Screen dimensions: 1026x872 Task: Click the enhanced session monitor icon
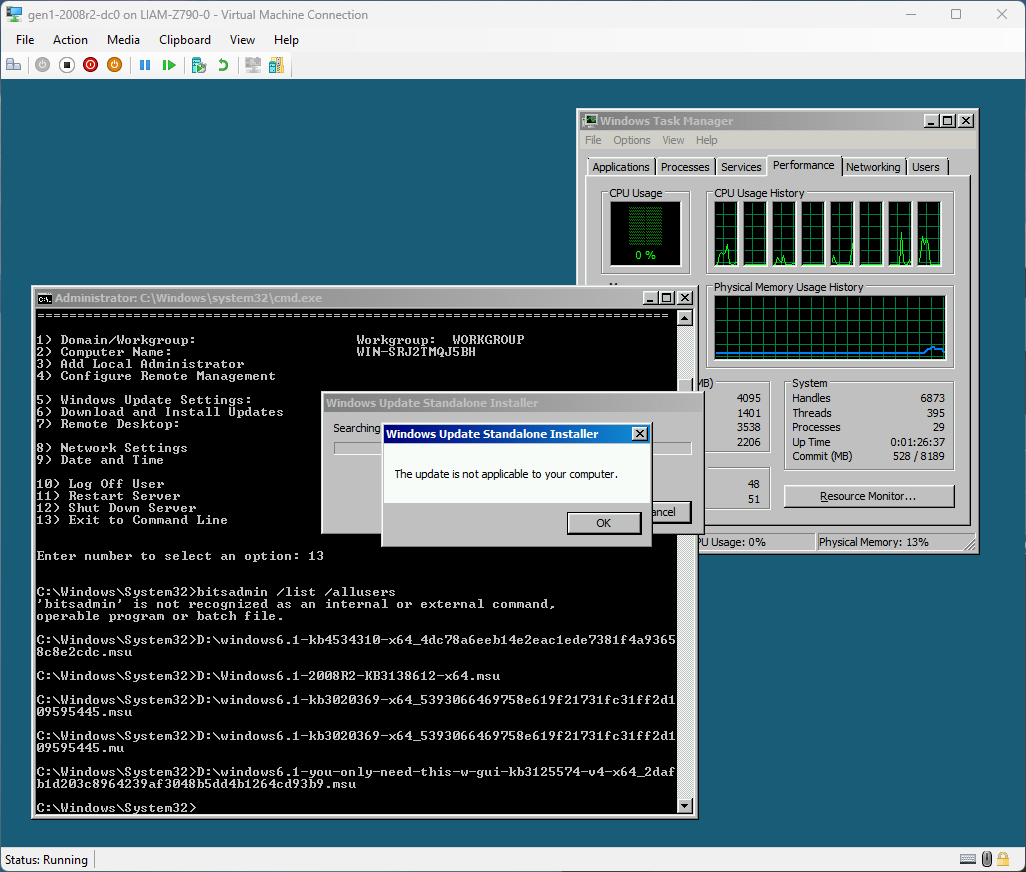(x=253, y=65)
